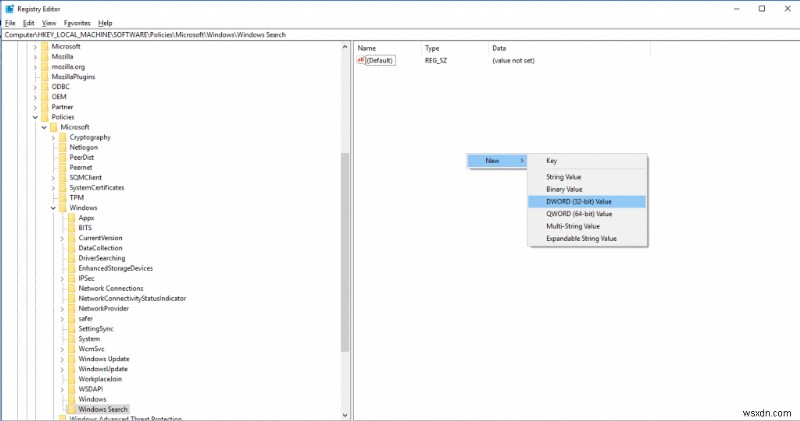Maximize the Registry Editor window
This screenshot has width=800, height=421.
[762, 9]
